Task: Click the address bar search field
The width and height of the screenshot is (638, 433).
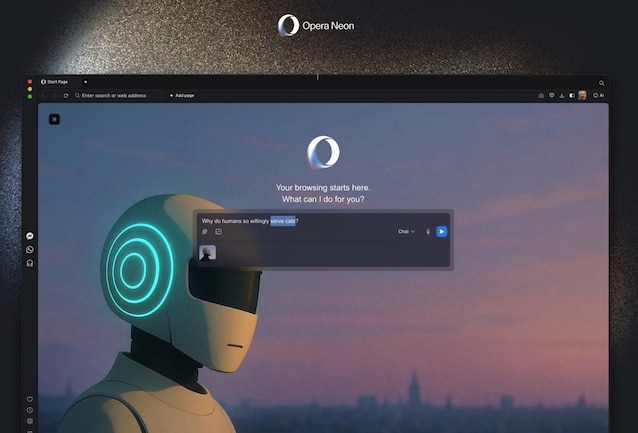Action: [115, 95]
